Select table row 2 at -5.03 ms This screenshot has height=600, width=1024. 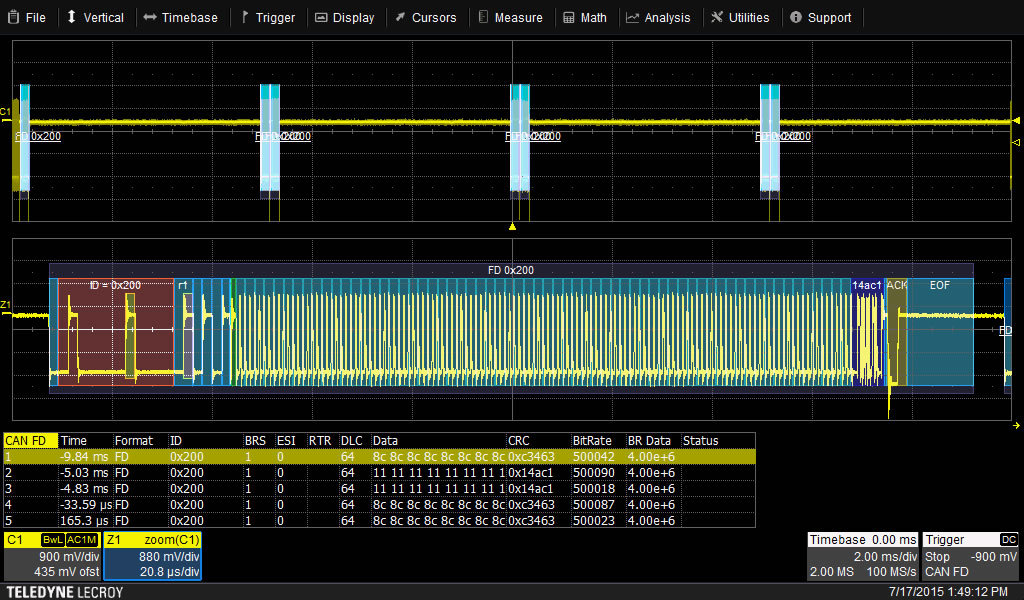click(380, 472)
